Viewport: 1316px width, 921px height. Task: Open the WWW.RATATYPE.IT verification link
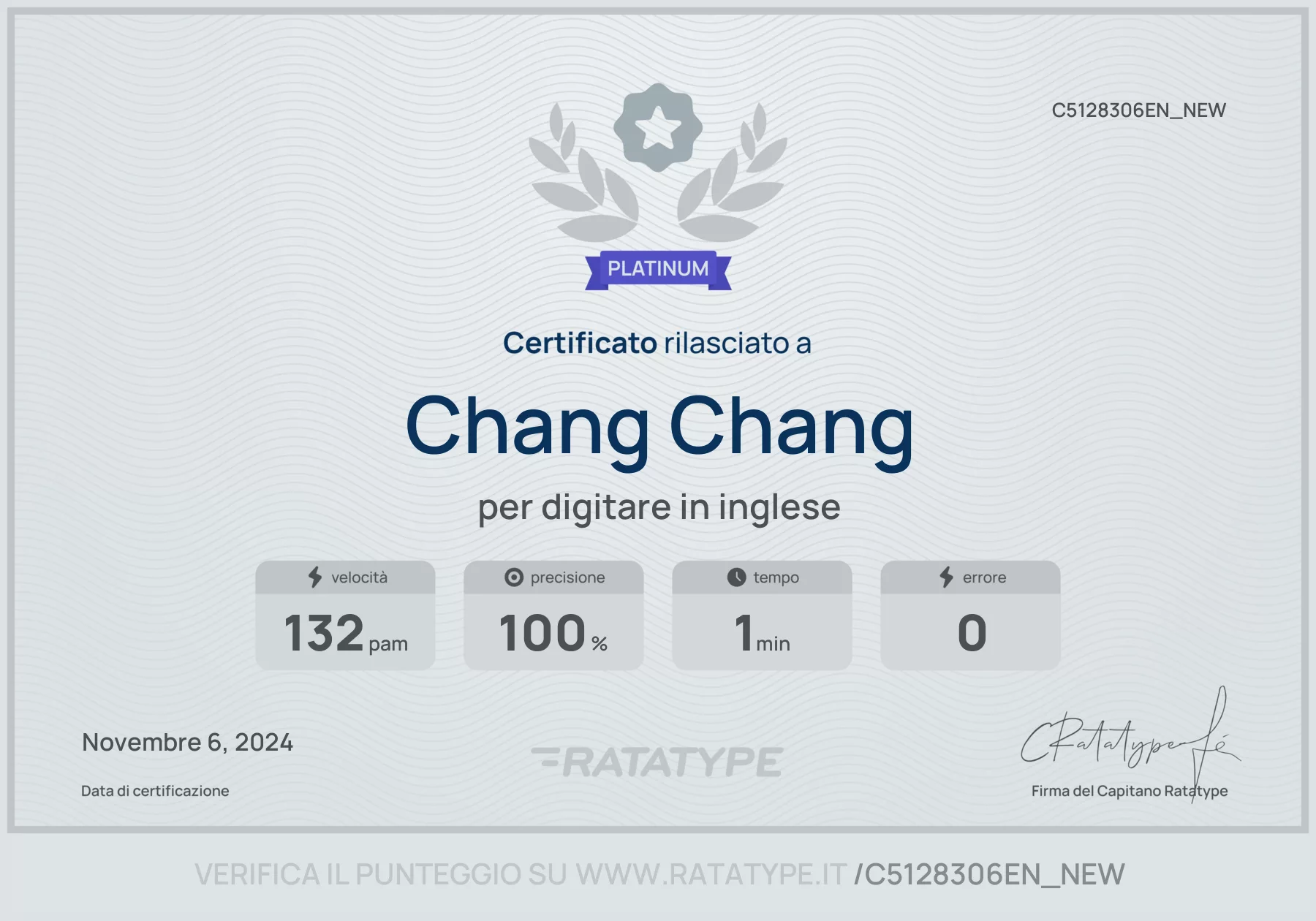click(711, 875)
